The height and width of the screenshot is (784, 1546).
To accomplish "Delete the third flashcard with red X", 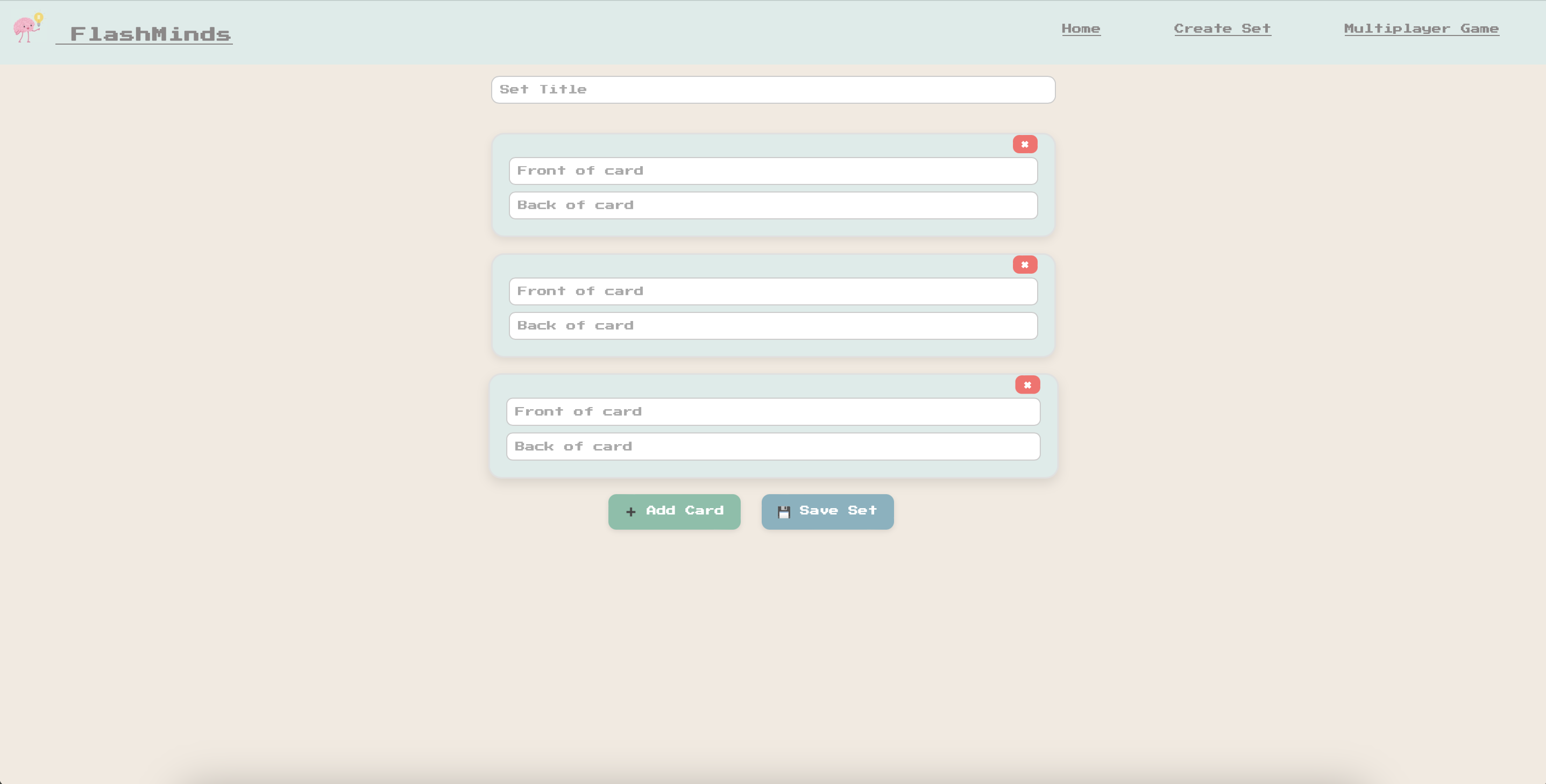I will pos(1027,385).
